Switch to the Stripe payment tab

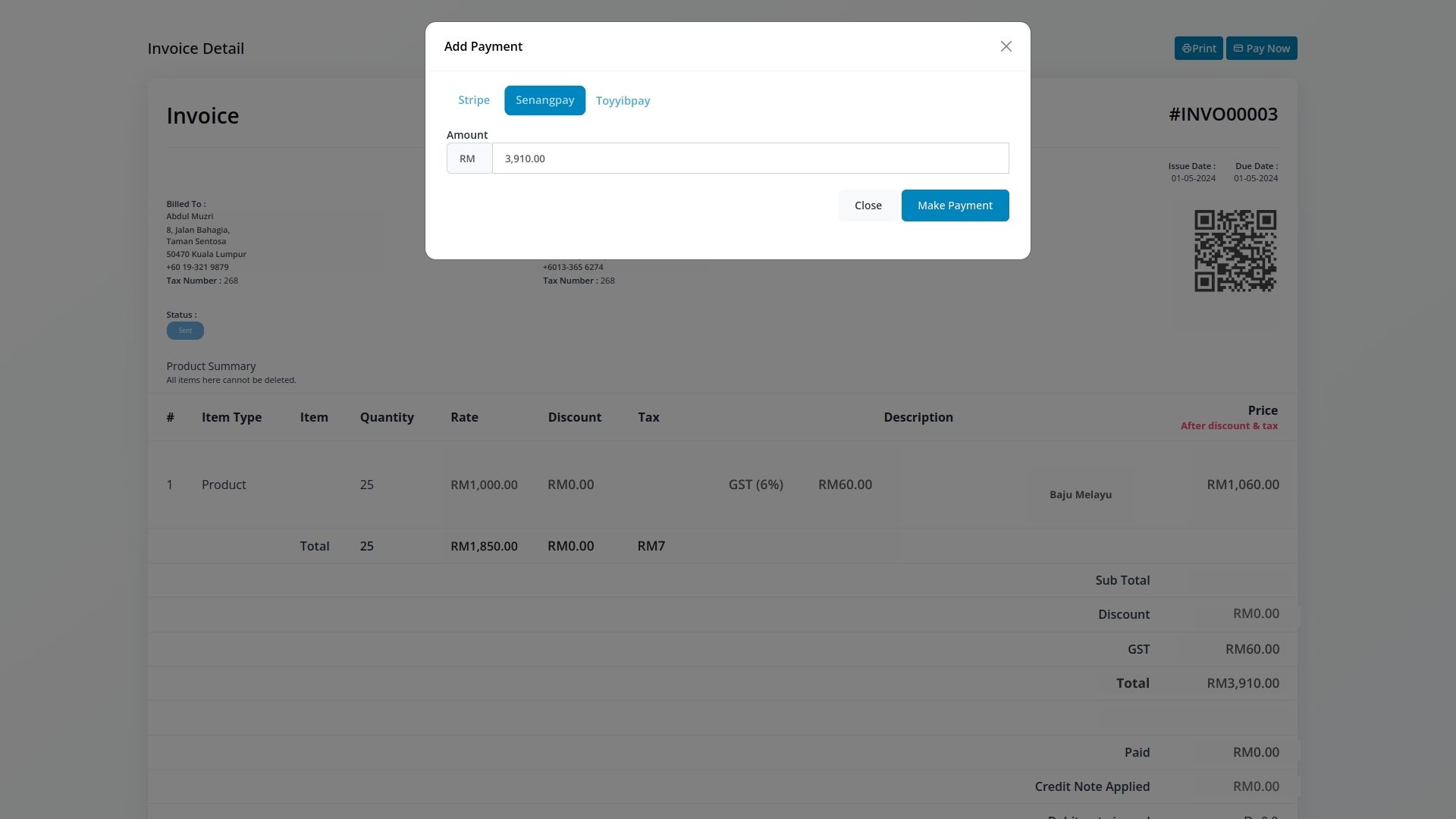[x=473, y=100]
